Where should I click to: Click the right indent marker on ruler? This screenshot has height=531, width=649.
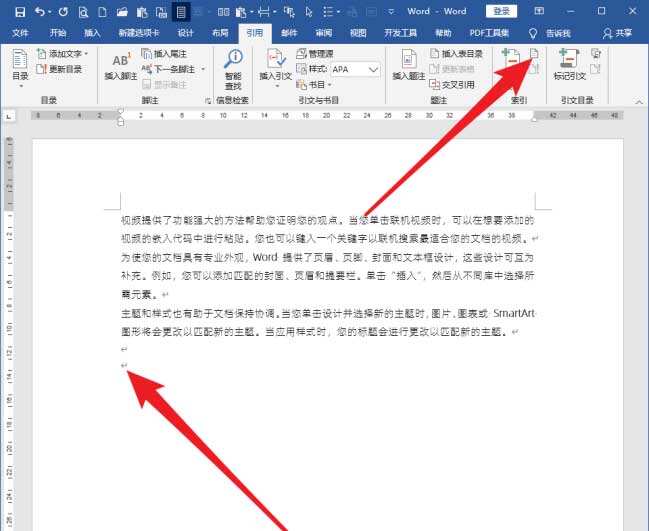point(534,119)
